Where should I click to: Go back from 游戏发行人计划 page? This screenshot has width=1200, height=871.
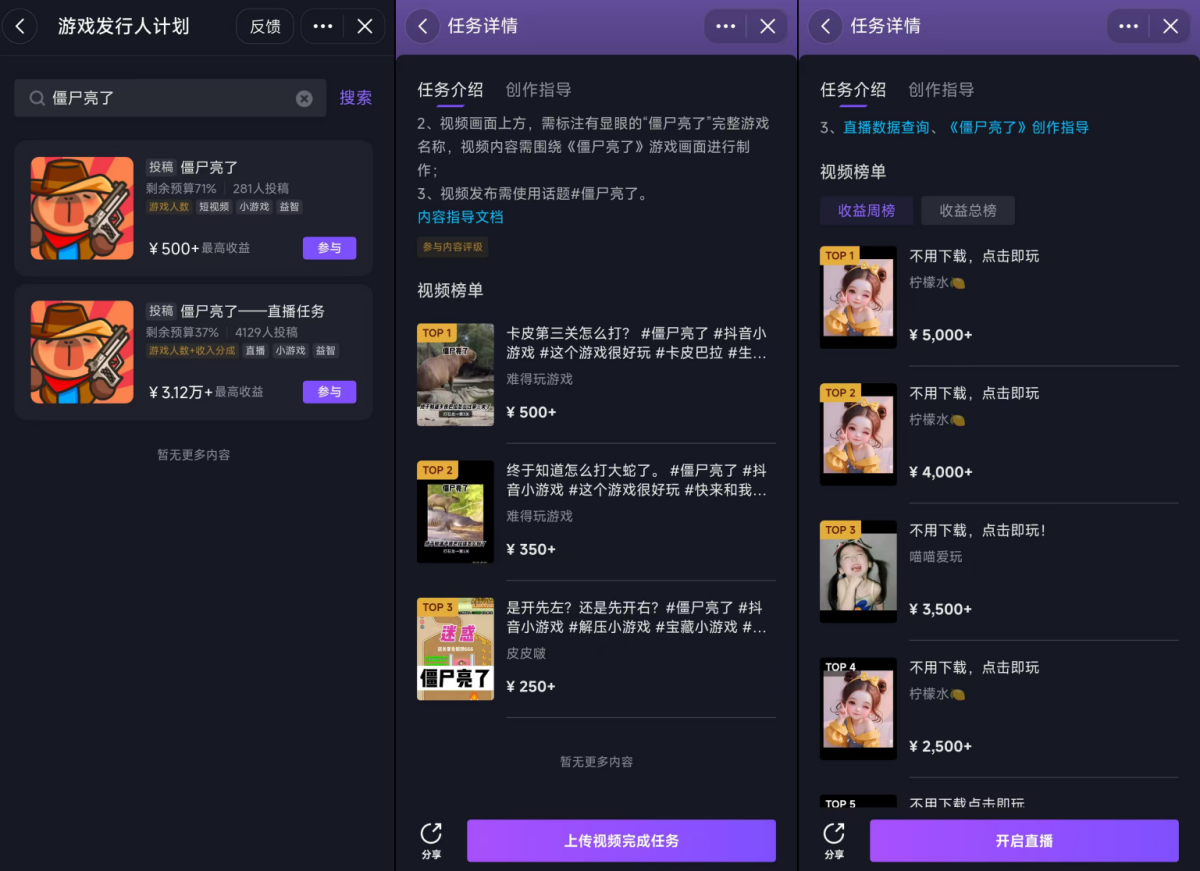coord(20,26)
